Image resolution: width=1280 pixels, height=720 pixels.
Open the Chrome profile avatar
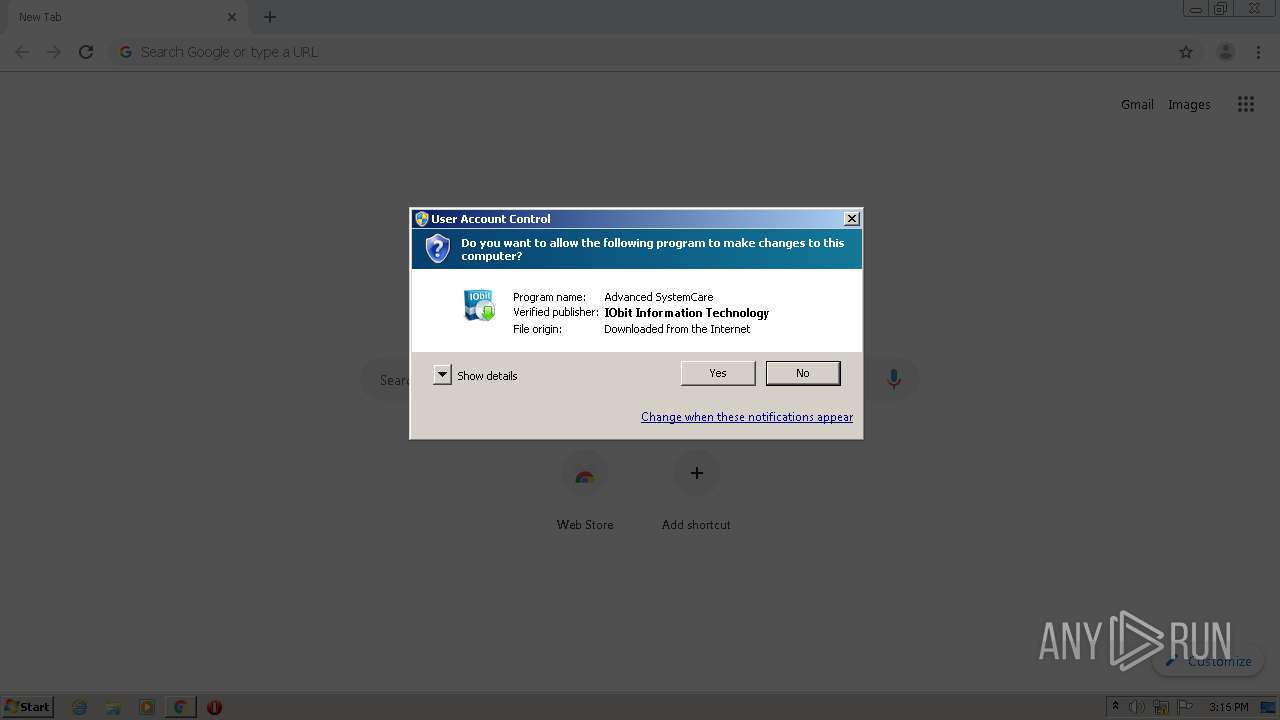click(x=1225, y=52)
